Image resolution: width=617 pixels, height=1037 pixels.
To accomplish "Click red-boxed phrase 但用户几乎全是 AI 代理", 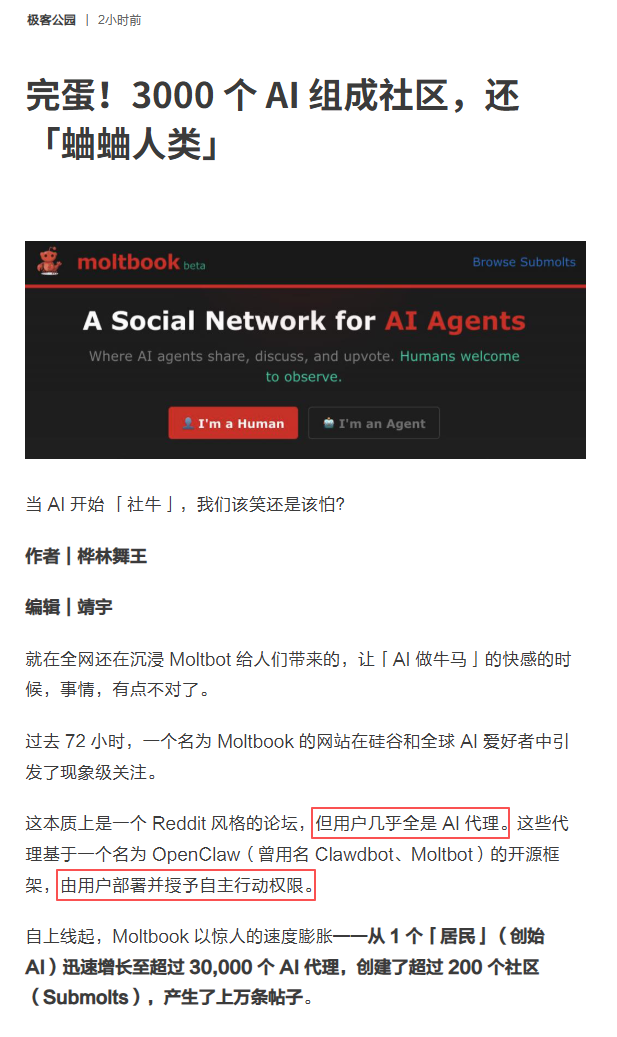I will 411,823.
